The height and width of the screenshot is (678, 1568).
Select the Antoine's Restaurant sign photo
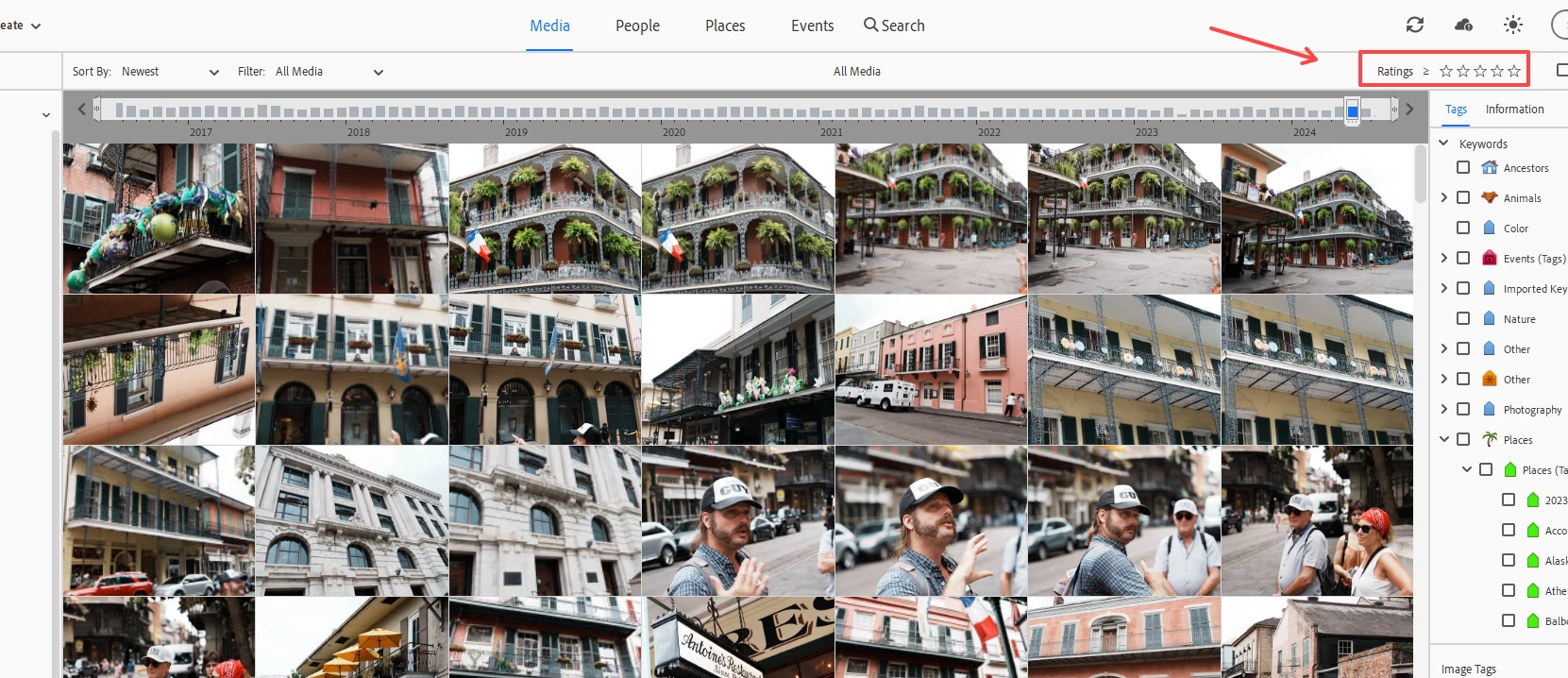[x=738, y=637]
